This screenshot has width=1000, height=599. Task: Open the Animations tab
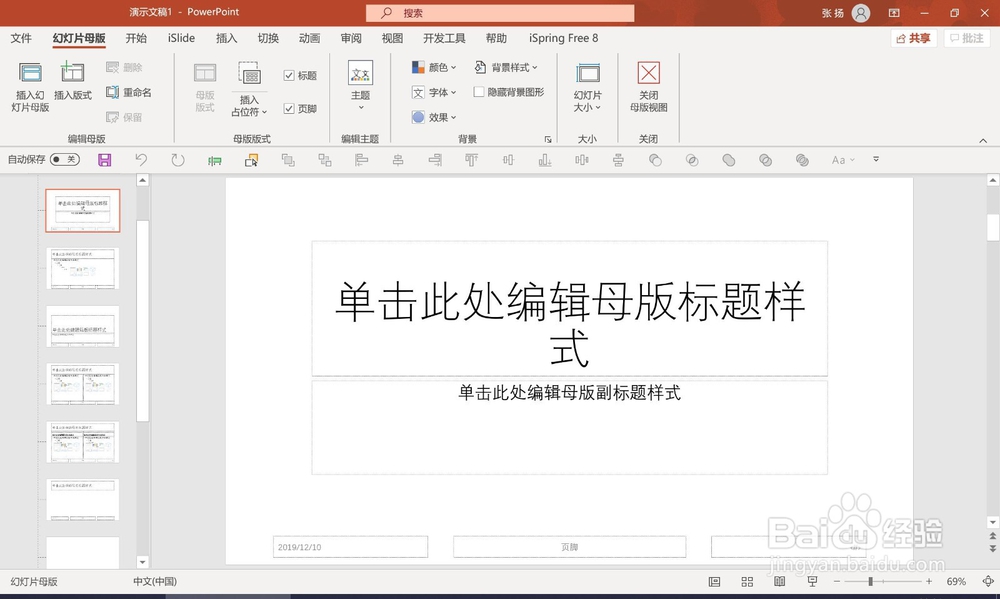(x=309, y=38)
